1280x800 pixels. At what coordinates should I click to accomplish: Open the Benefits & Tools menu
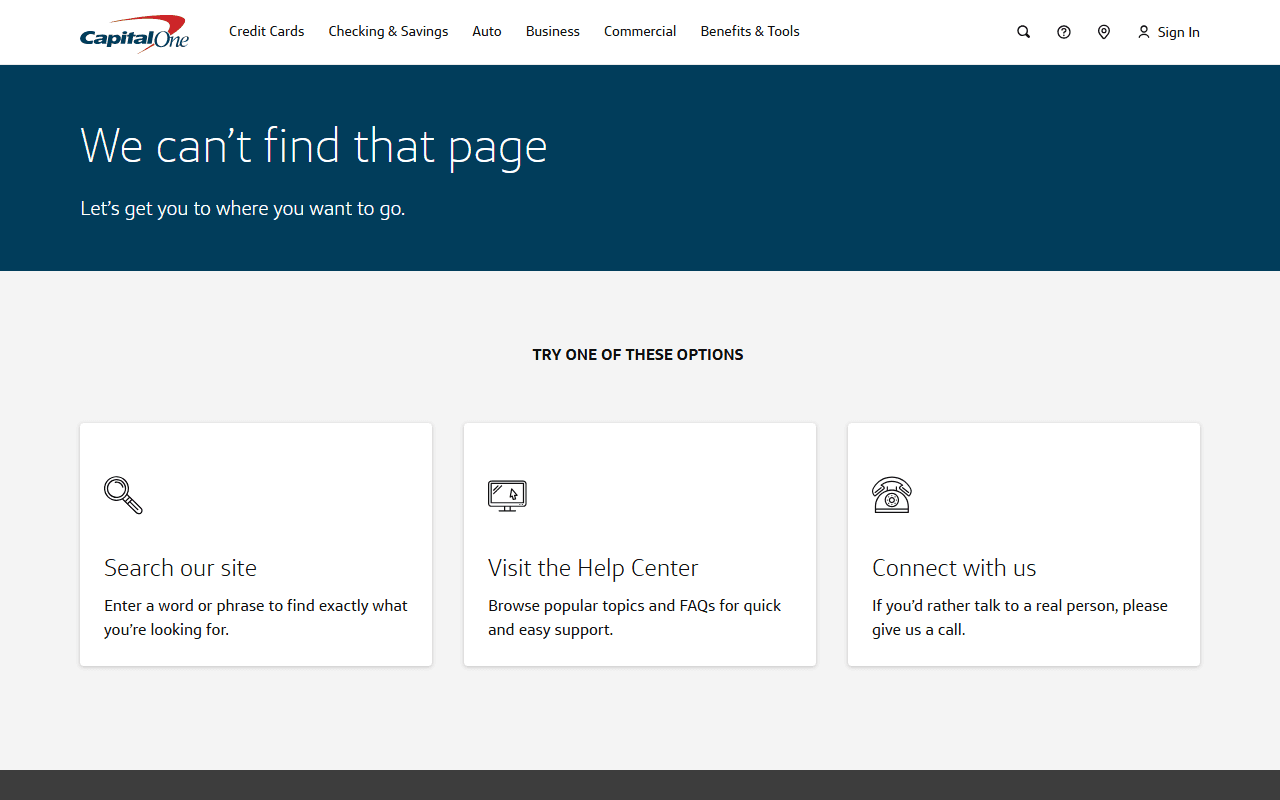[x=750, y=31]
